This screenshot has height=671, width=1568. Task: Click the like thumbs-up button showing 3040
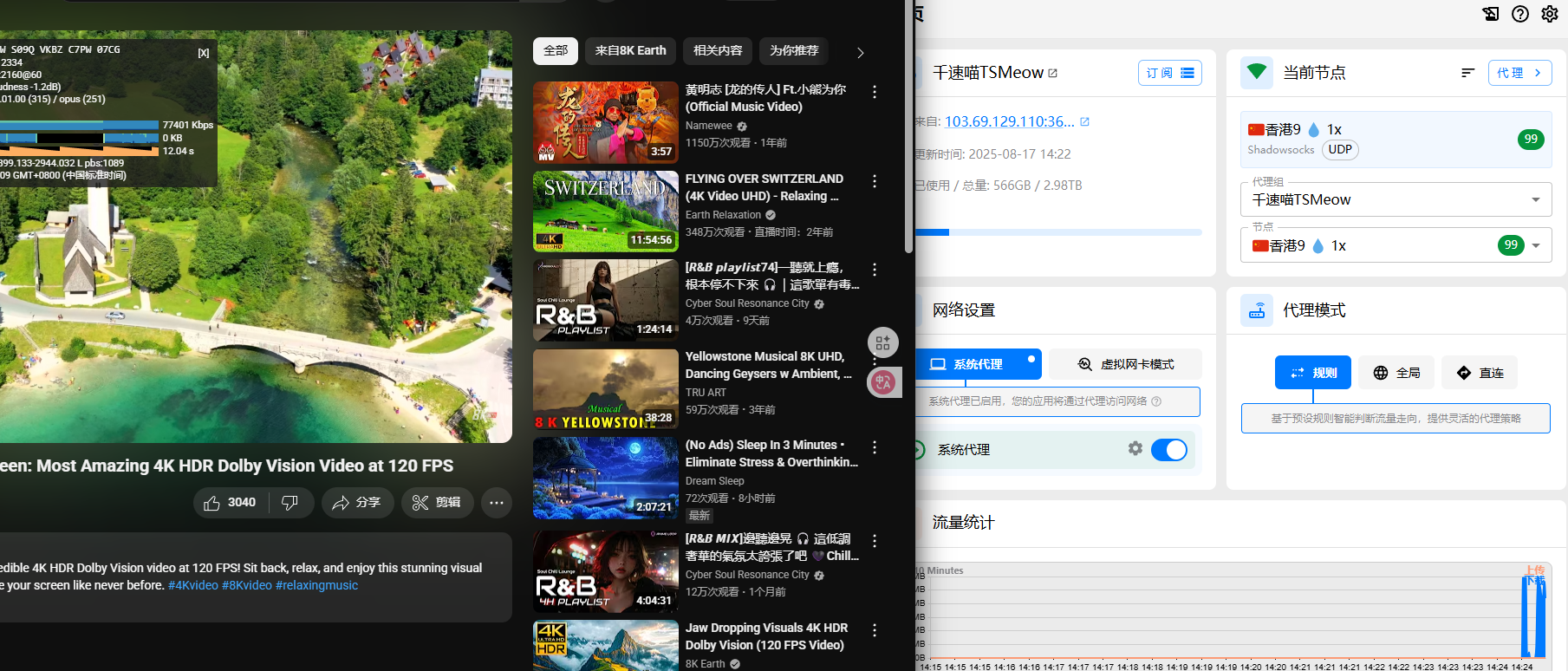click(231, 503)
